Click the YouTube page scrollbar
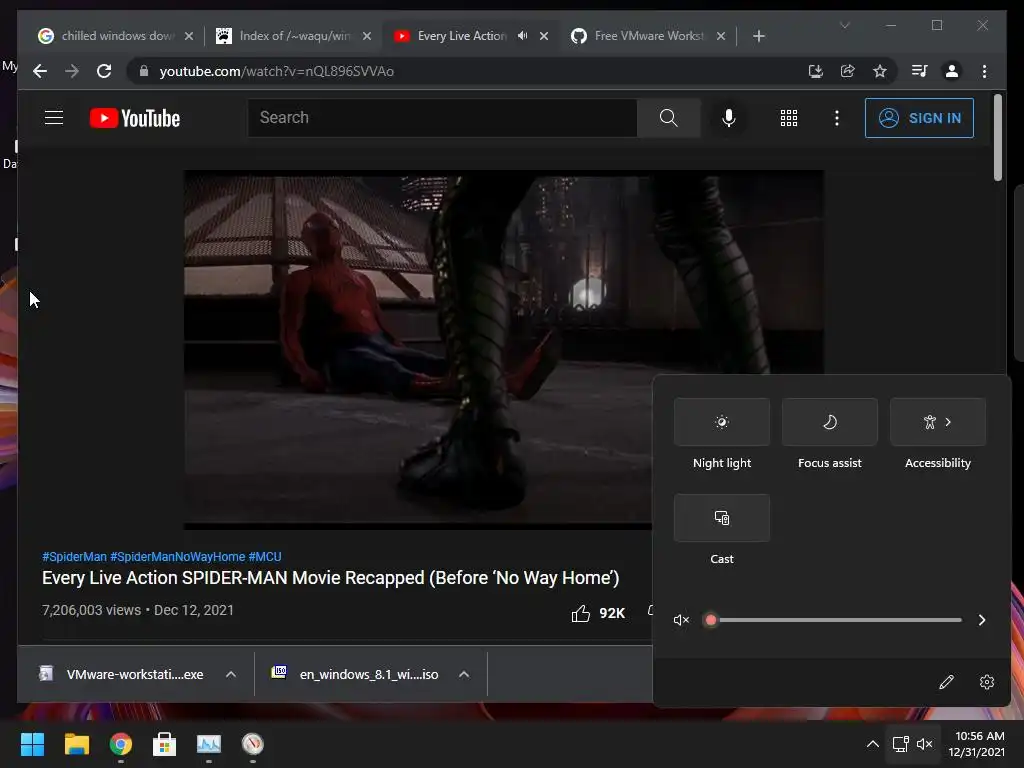1024x768 pixels. coord(997,137)
